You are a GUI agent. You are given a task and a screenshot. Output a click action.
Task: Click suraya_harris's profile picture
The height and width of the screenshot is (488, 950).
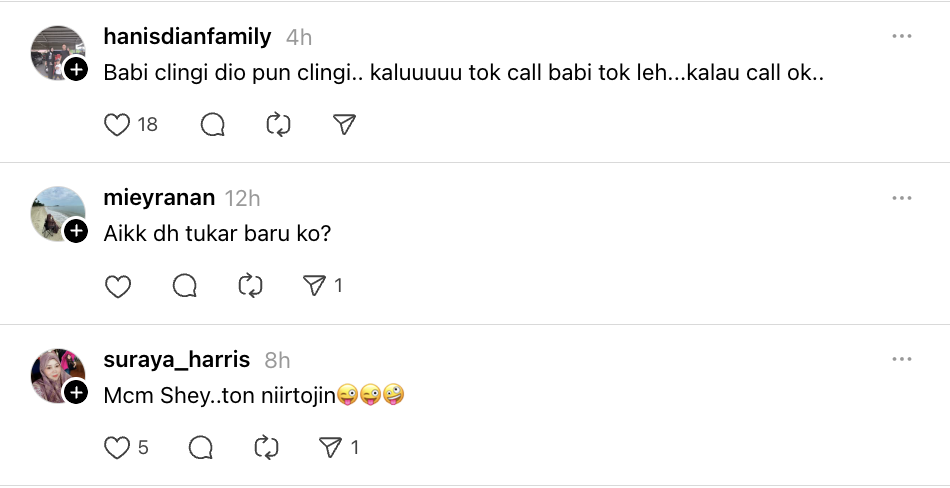pos(56,373)
